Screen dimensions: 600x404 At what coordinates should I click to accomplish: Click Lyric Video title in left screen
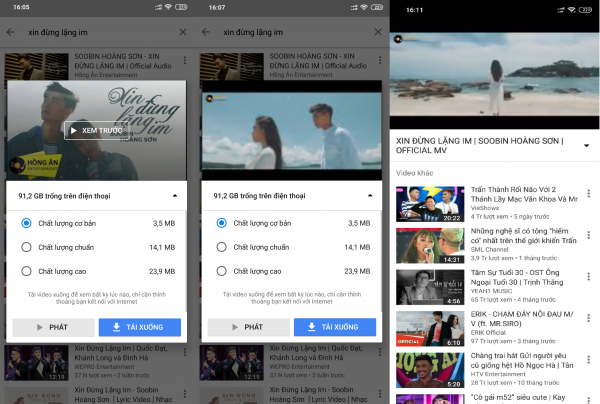coord(123,395)
